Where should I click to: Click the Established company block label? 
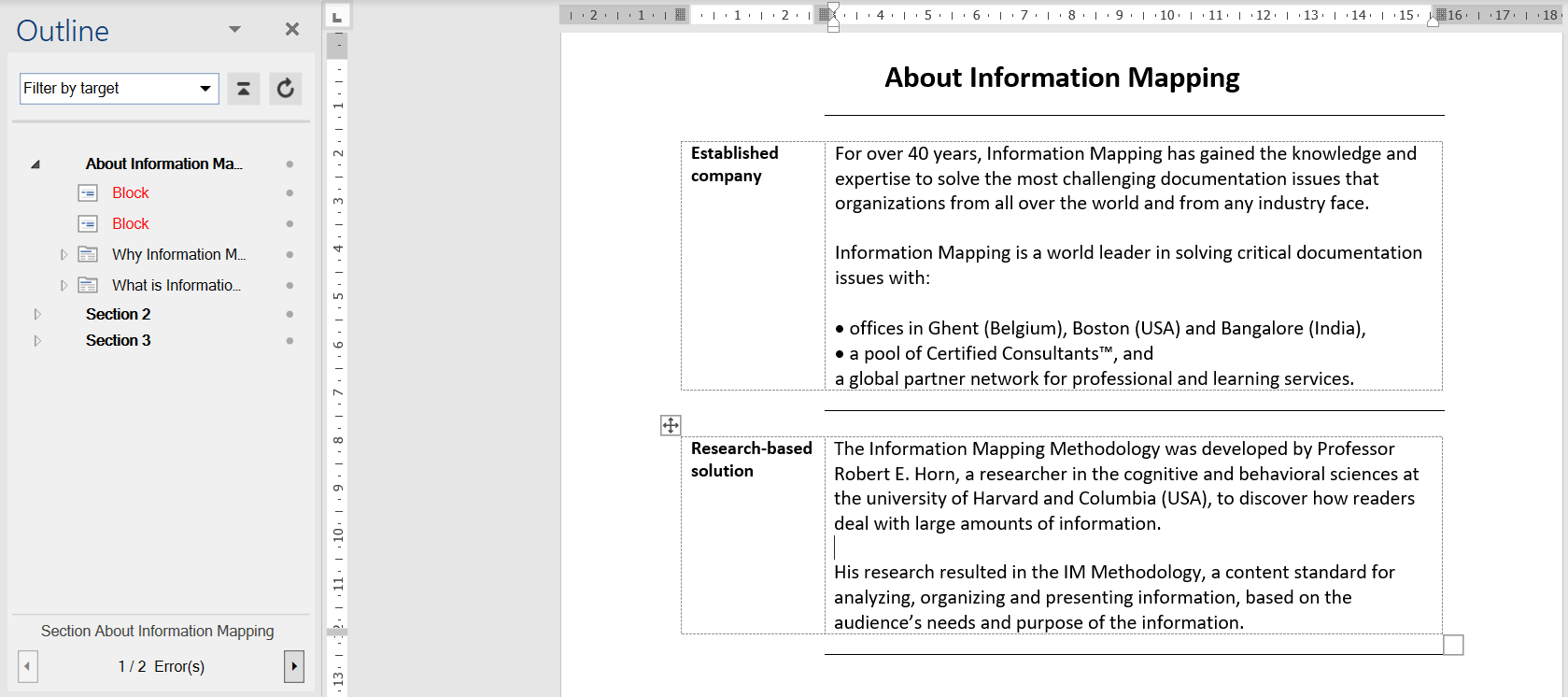click(735, 164)
